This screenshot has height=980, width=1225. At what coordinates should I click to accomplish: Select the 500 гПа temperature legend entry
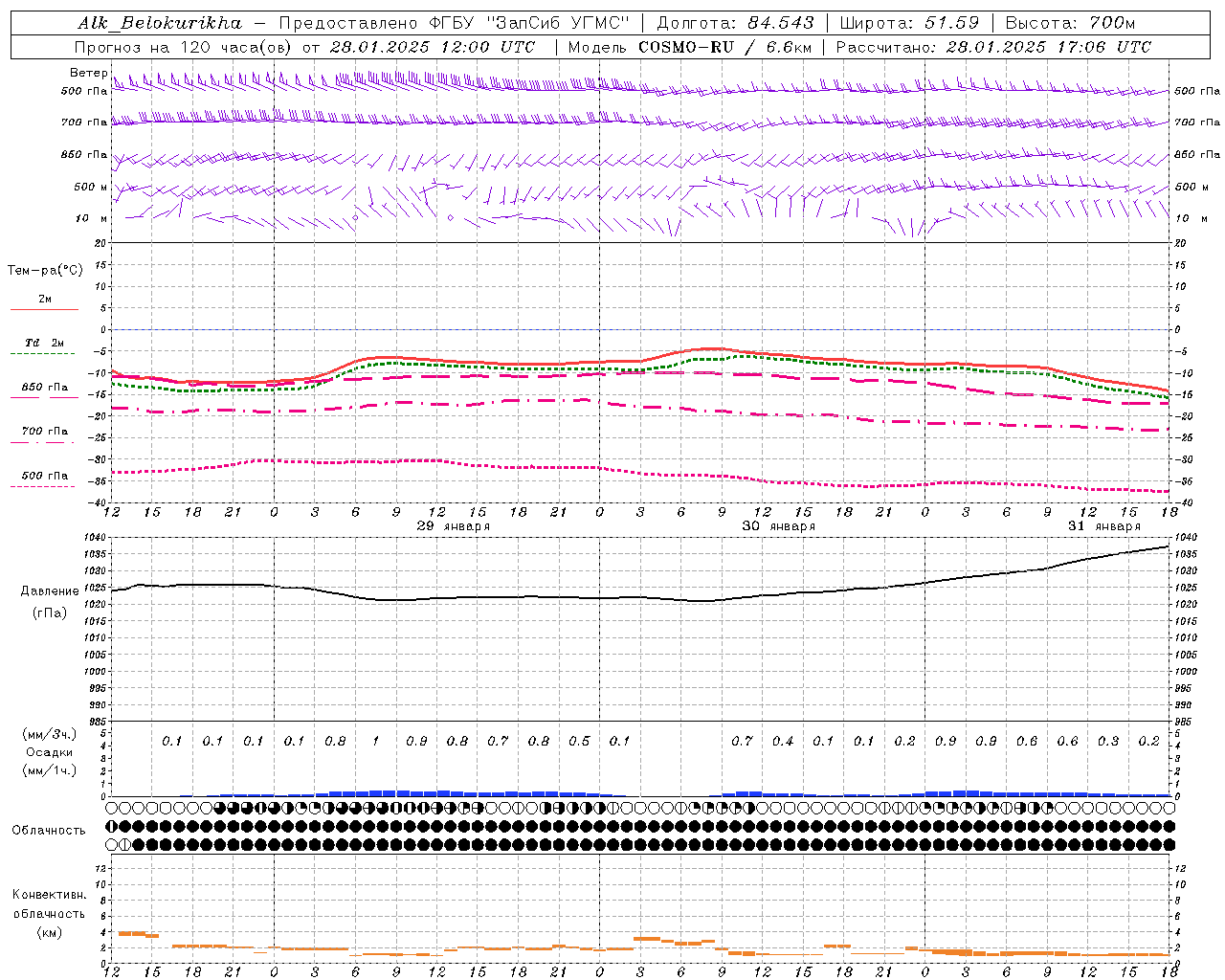[x=44, y=479]
